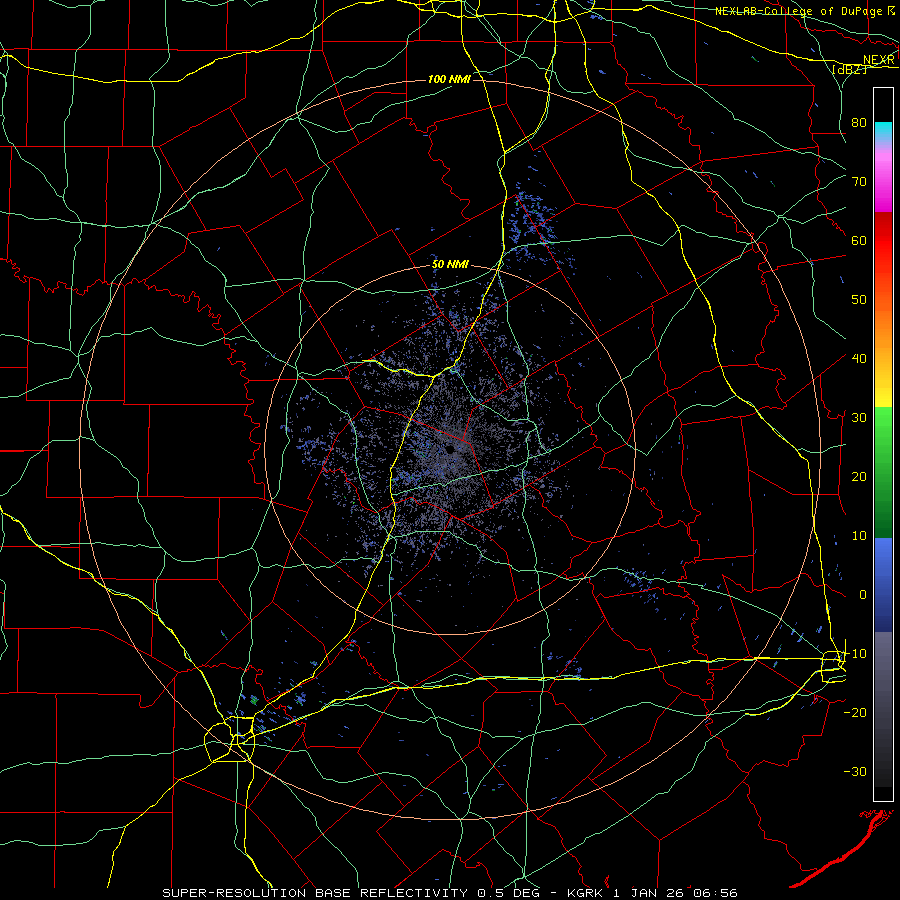Click the -20 value on the dBZ scale
The height and width of the screenshot is (900, 900).
[855, 712]
